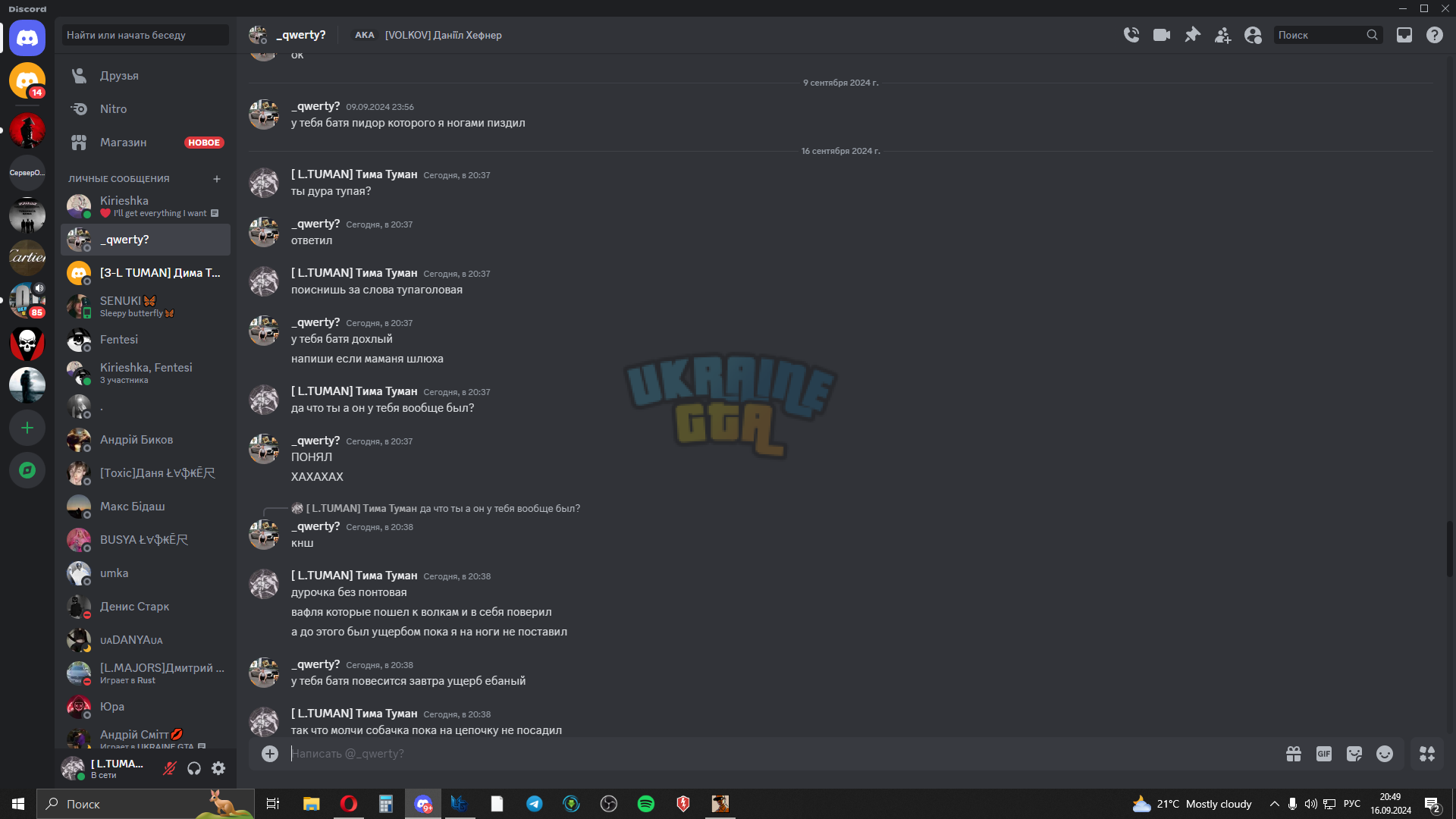Open Telegram from the taskbar
The width and height of the screenshot is (1456, 819).
pyautogui.click(x=535, y=804)
